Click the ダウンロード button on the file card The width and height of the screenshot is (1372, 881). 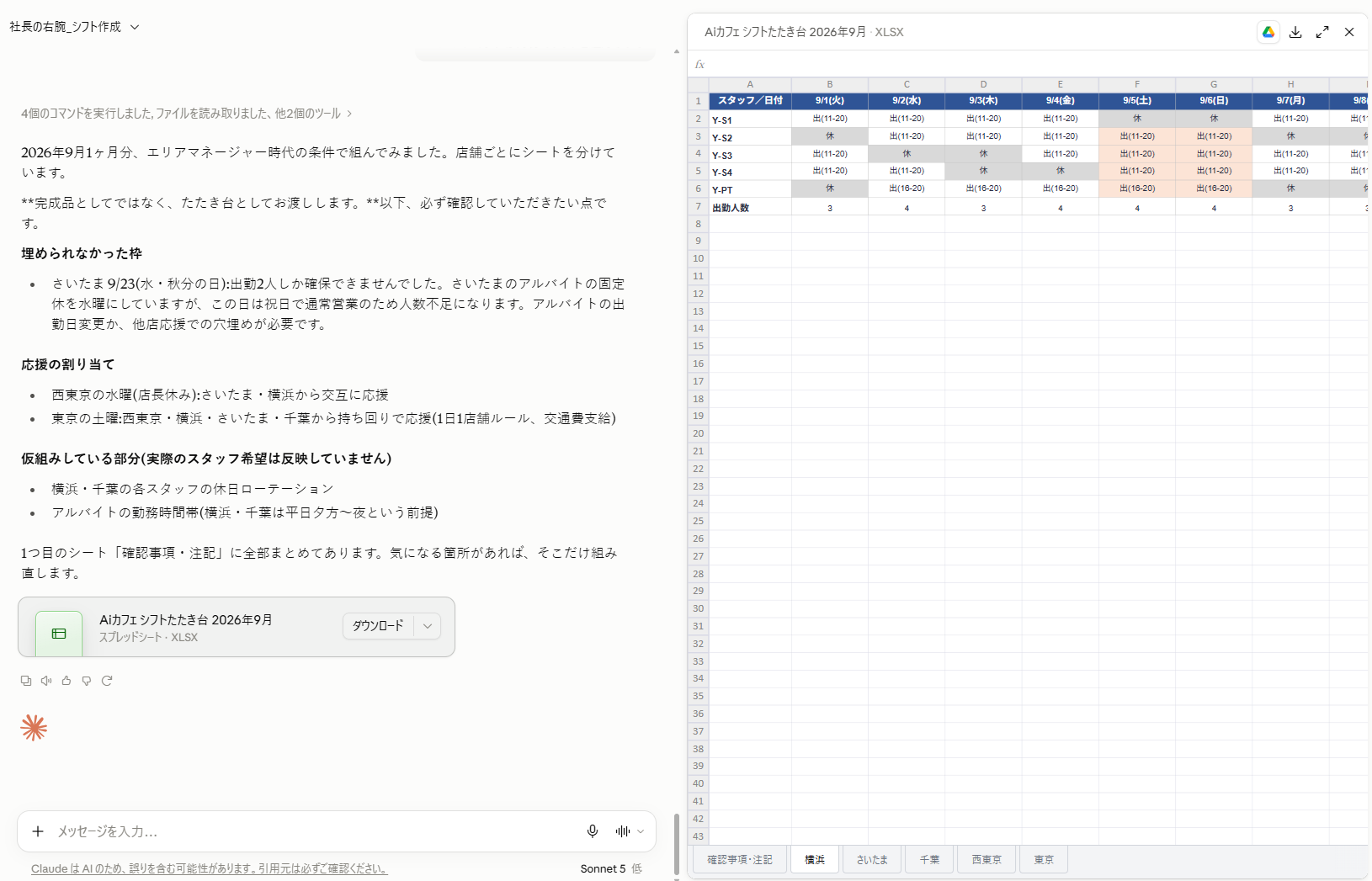[x=378, y=626]
